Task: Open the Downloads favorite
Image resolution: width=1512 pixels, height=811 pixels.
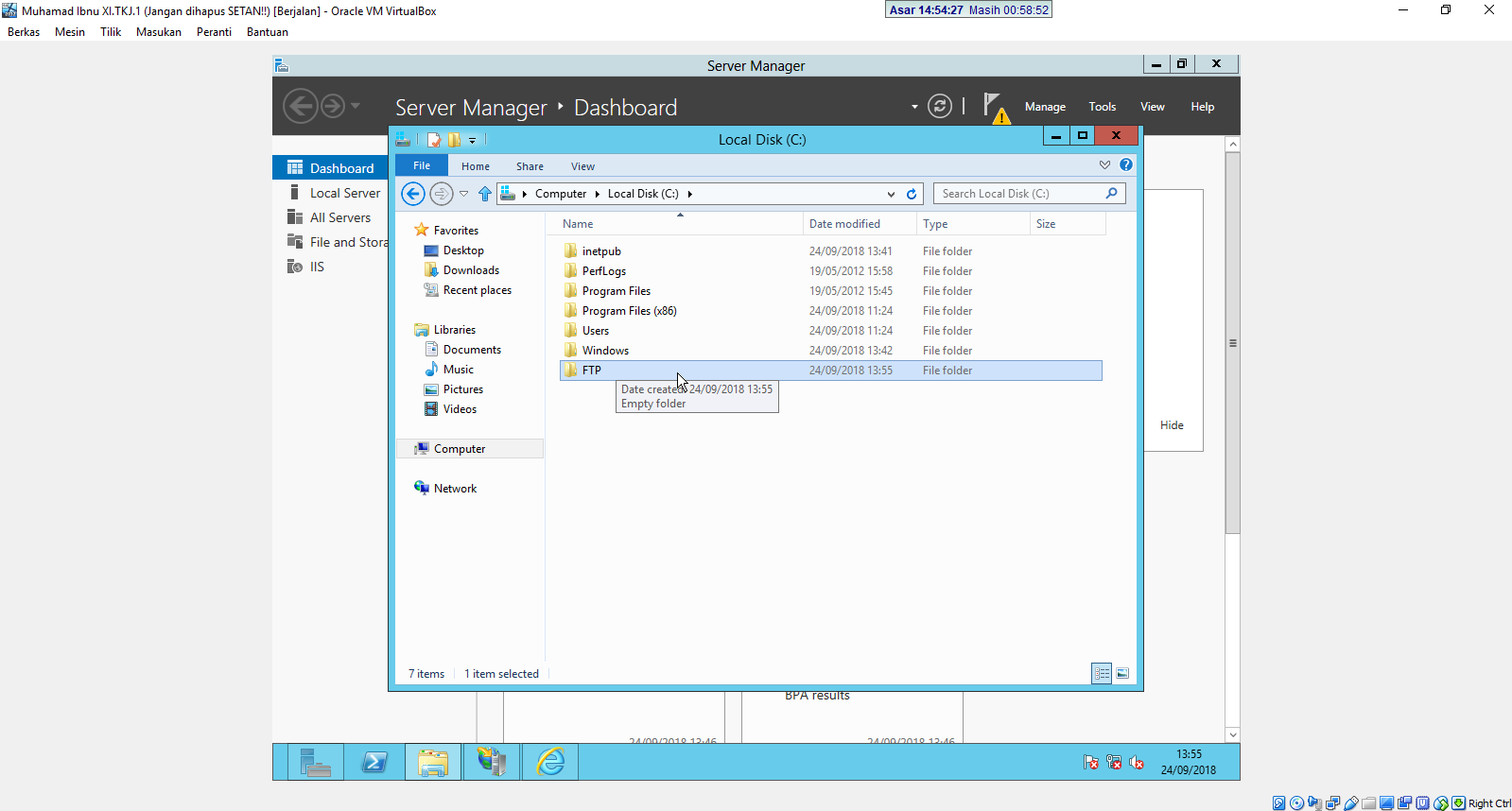Action: (471, 270)
